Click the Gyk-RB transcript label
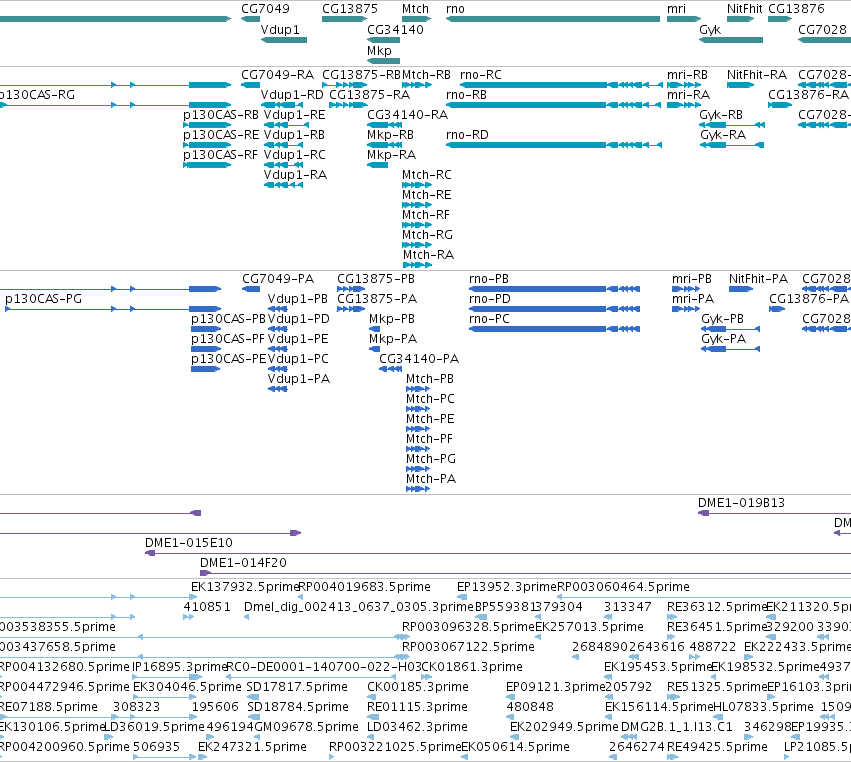Screen dimensions: 851x762 coord(721,115)
